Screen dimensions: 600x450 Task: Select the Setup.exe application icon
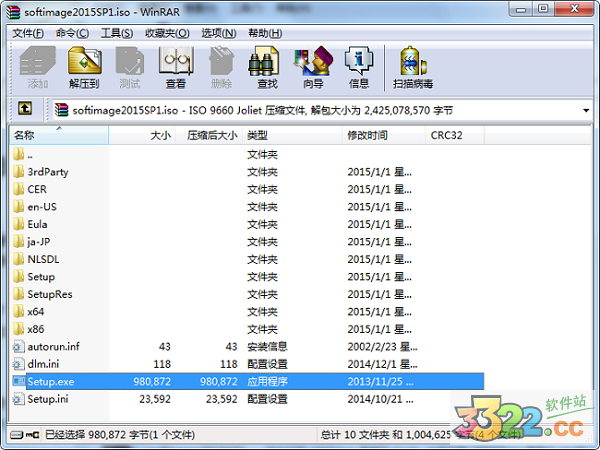point(19,381)
